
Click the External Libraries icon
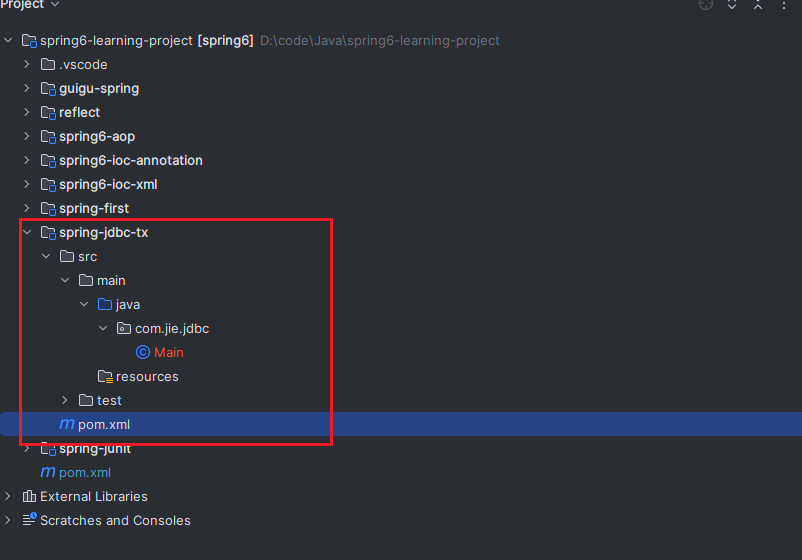coord(29,496)
